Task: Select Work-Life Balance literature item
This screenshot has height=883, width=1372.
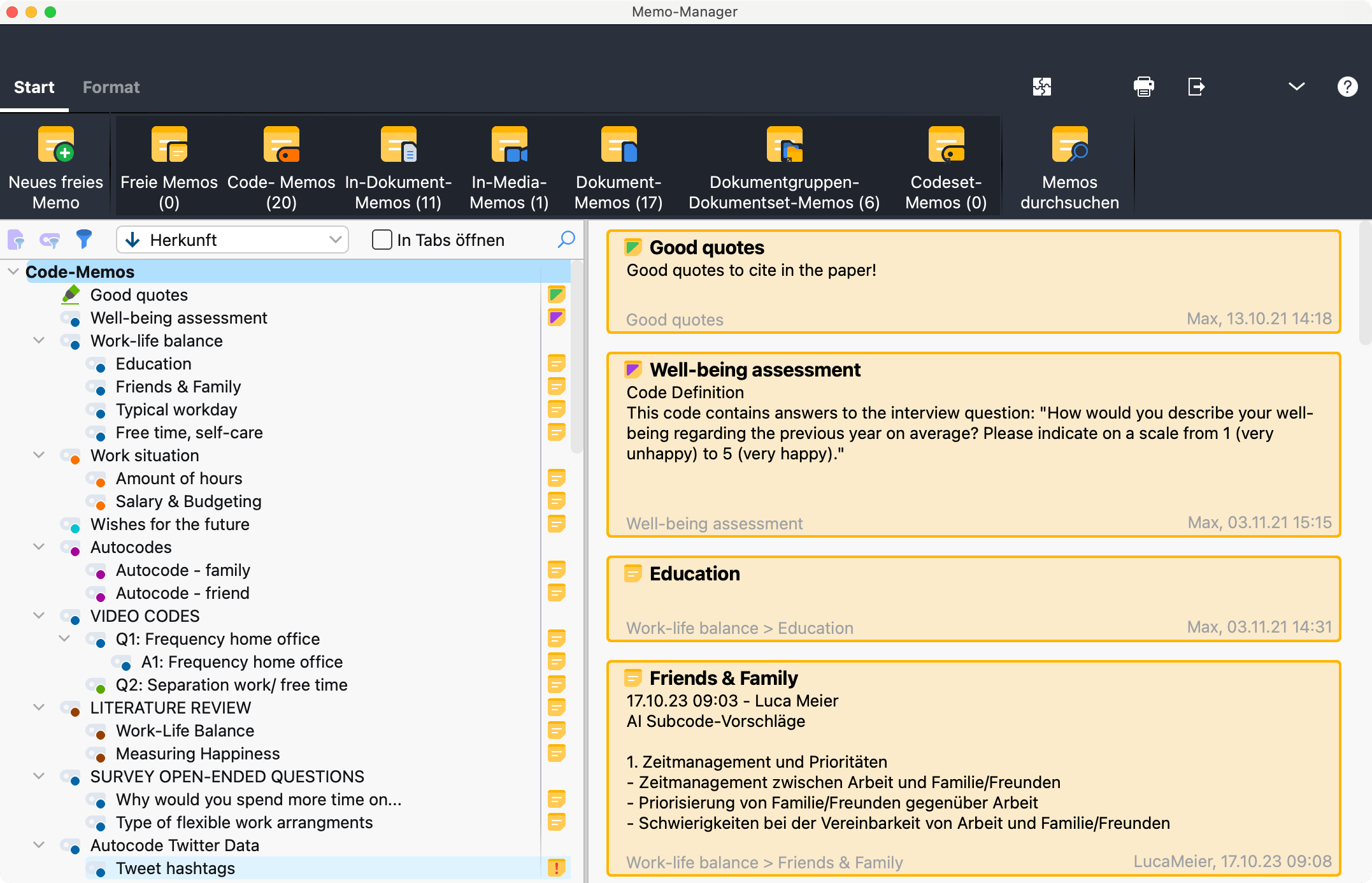Action: coord(185,731)
